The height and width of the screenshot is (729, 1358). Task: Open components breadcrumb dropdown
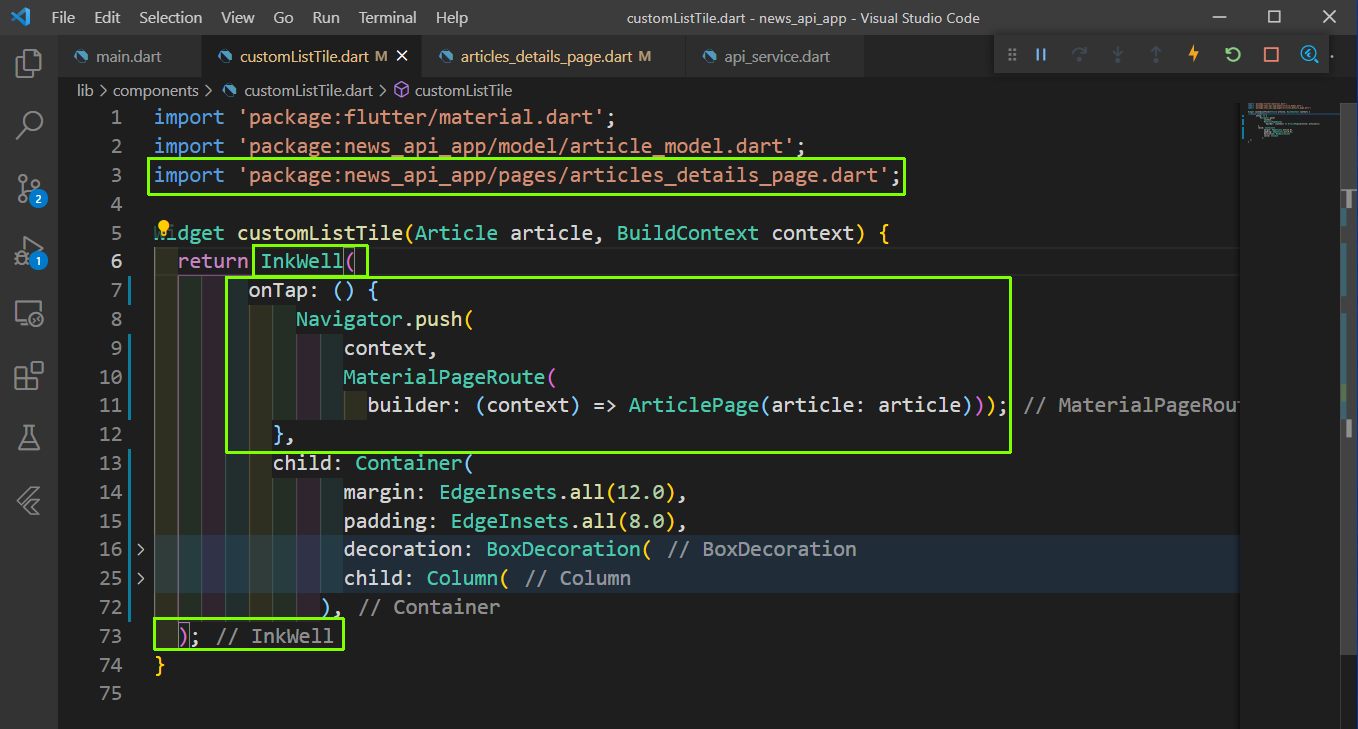[156, 90]
